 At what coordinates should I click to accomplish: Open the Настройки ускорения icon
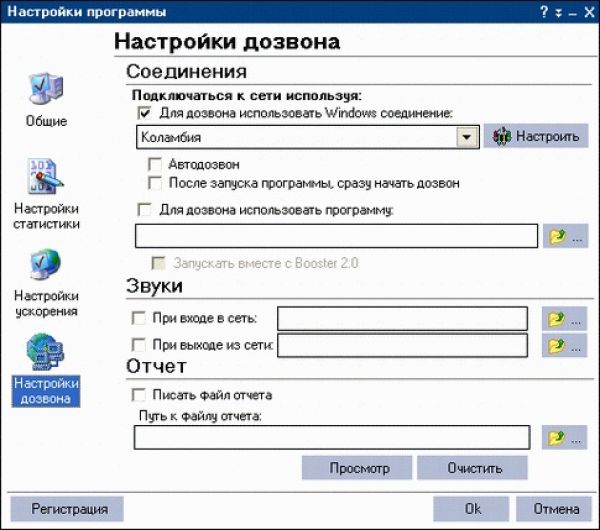pyautogui.click(x=45, y=265)
